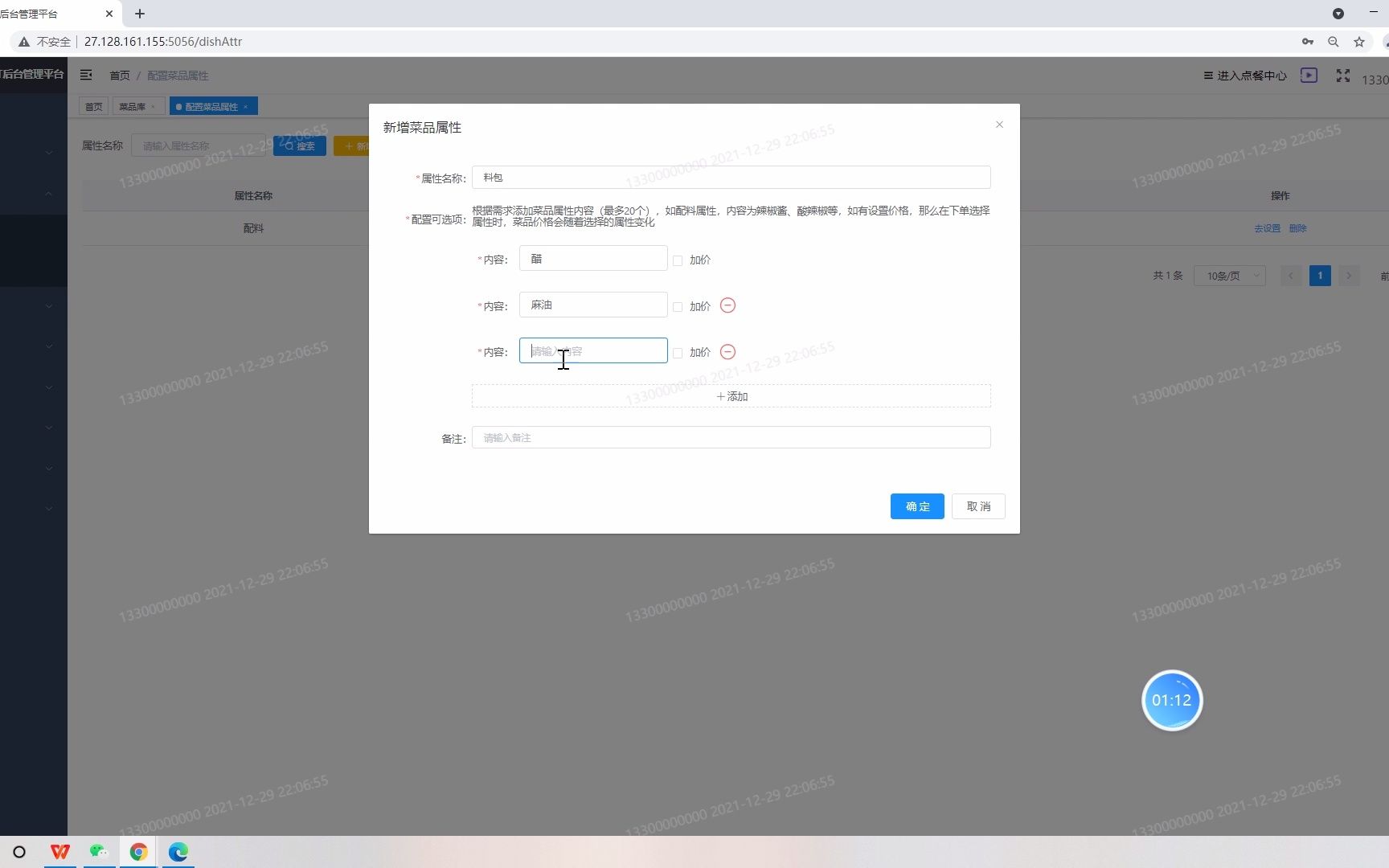Focus the 属性名称 search input
This screenshot has width=1389, height=868.
(x=199, y=145)
